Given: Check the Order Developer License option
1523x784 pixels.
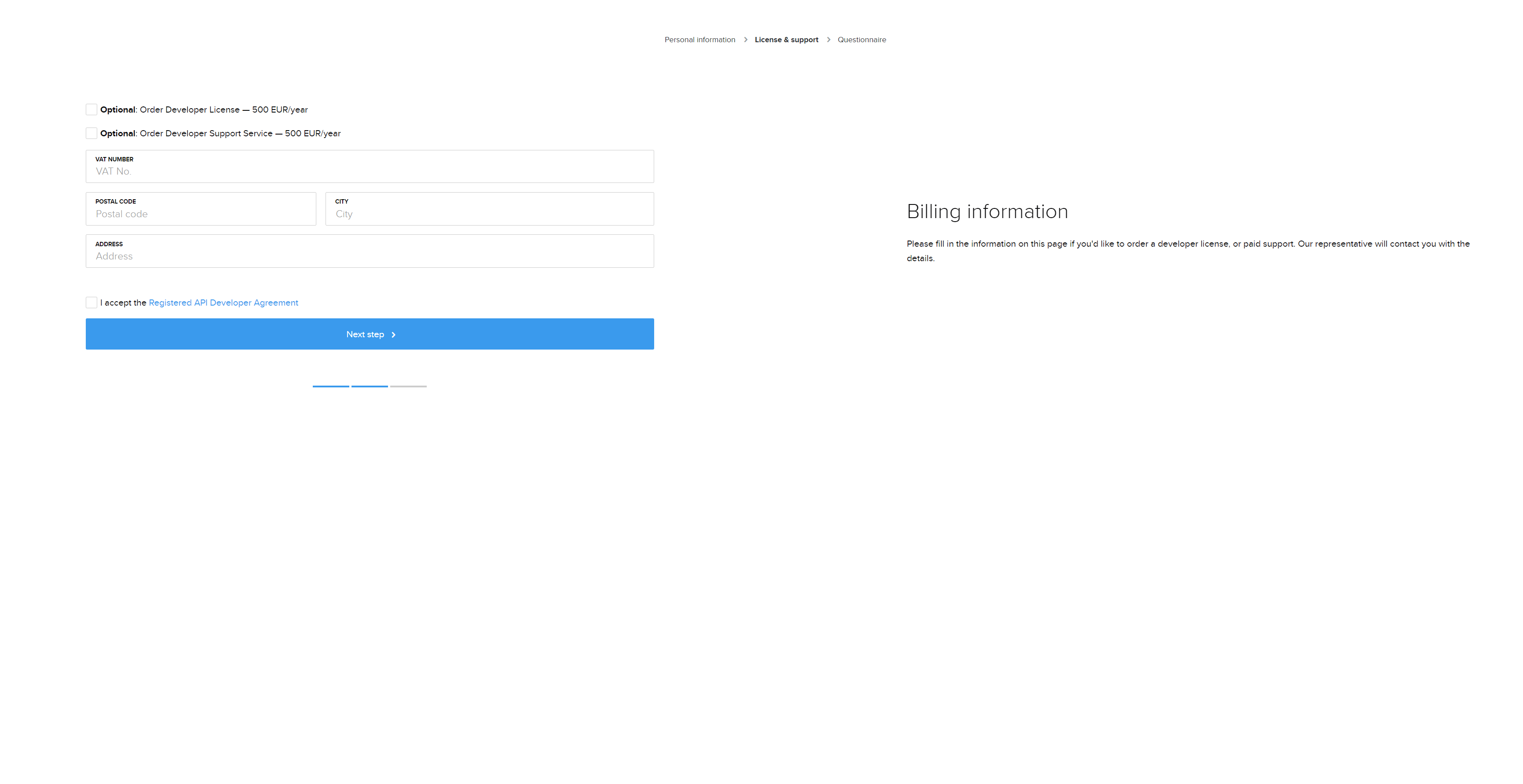Looking at the screenshot, I should pyautogui.click(x=91, y=109).
